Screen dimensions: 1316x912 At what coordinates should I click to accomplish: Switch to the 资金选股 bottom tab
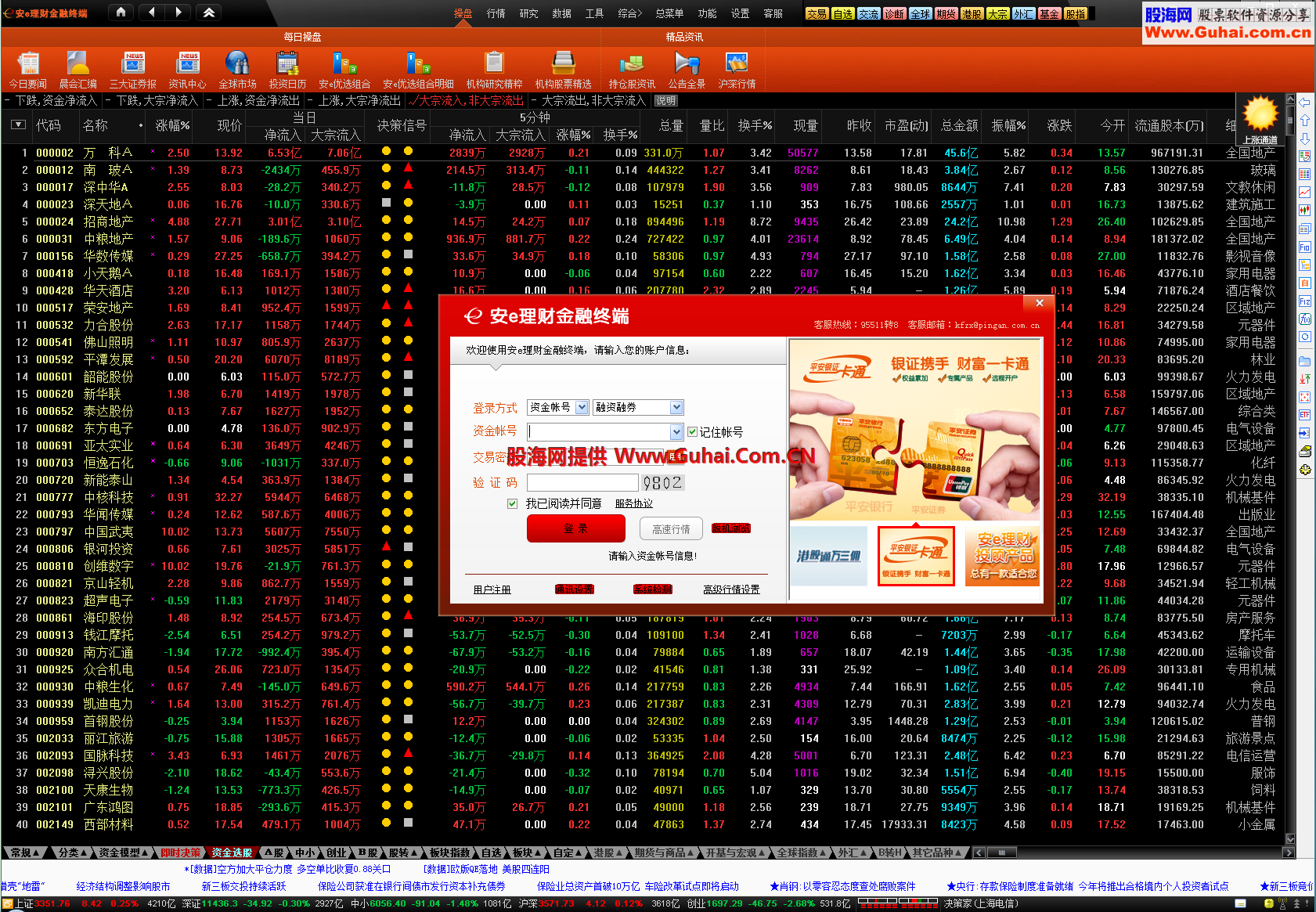232,853
